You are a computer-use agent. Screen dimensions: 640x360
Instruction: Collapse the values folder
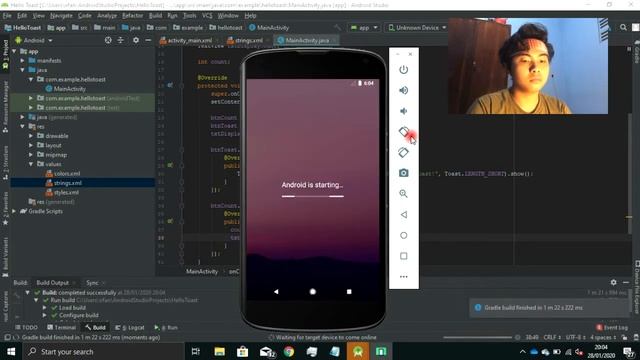pos(31,164)
